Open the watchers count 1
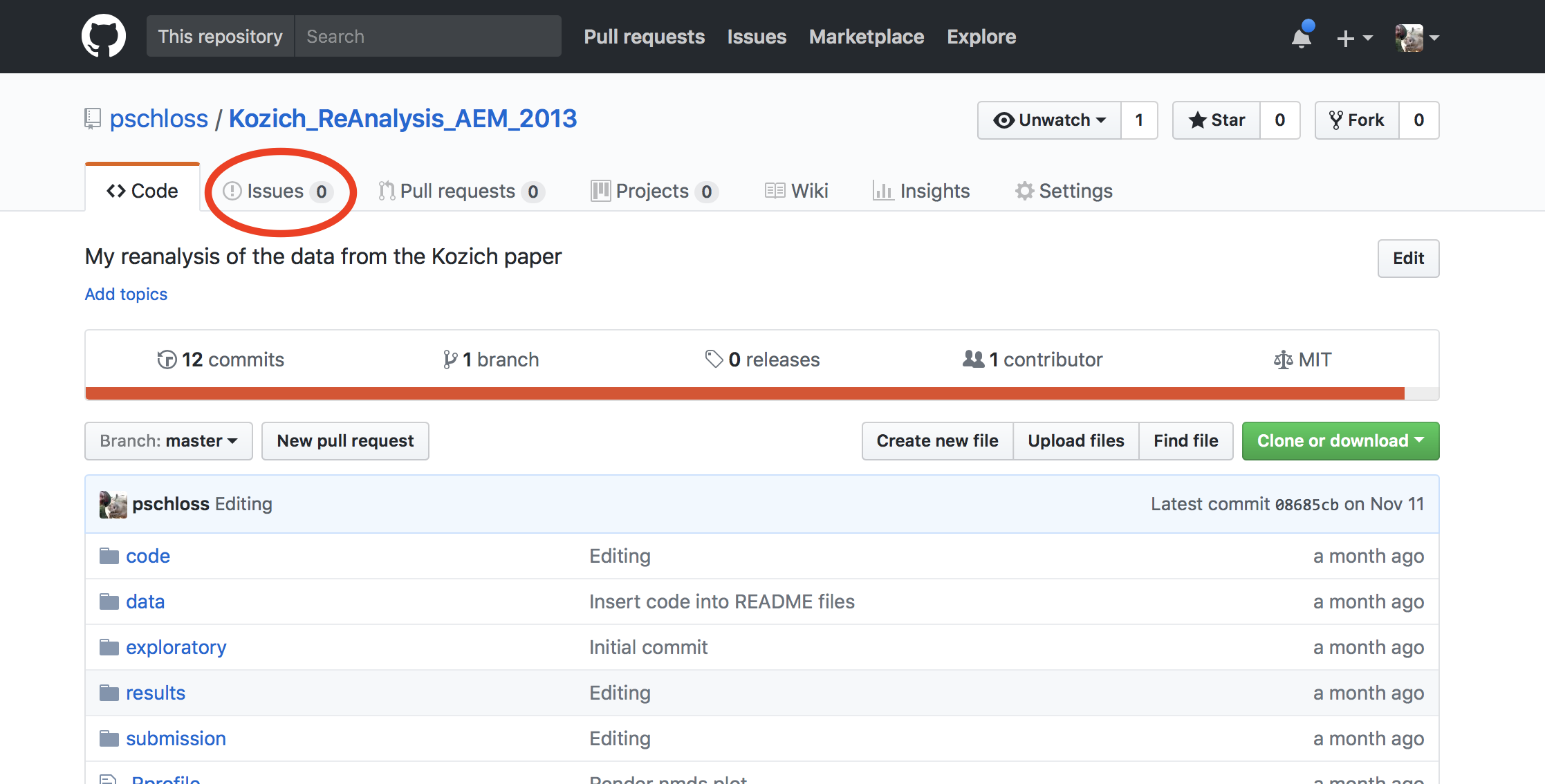 1139,120
